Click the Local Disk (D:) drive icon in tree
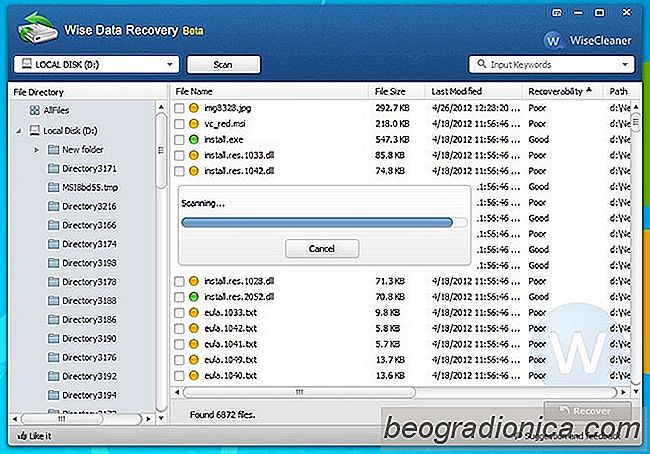650x454 pixels. click(x=34, y=131)
